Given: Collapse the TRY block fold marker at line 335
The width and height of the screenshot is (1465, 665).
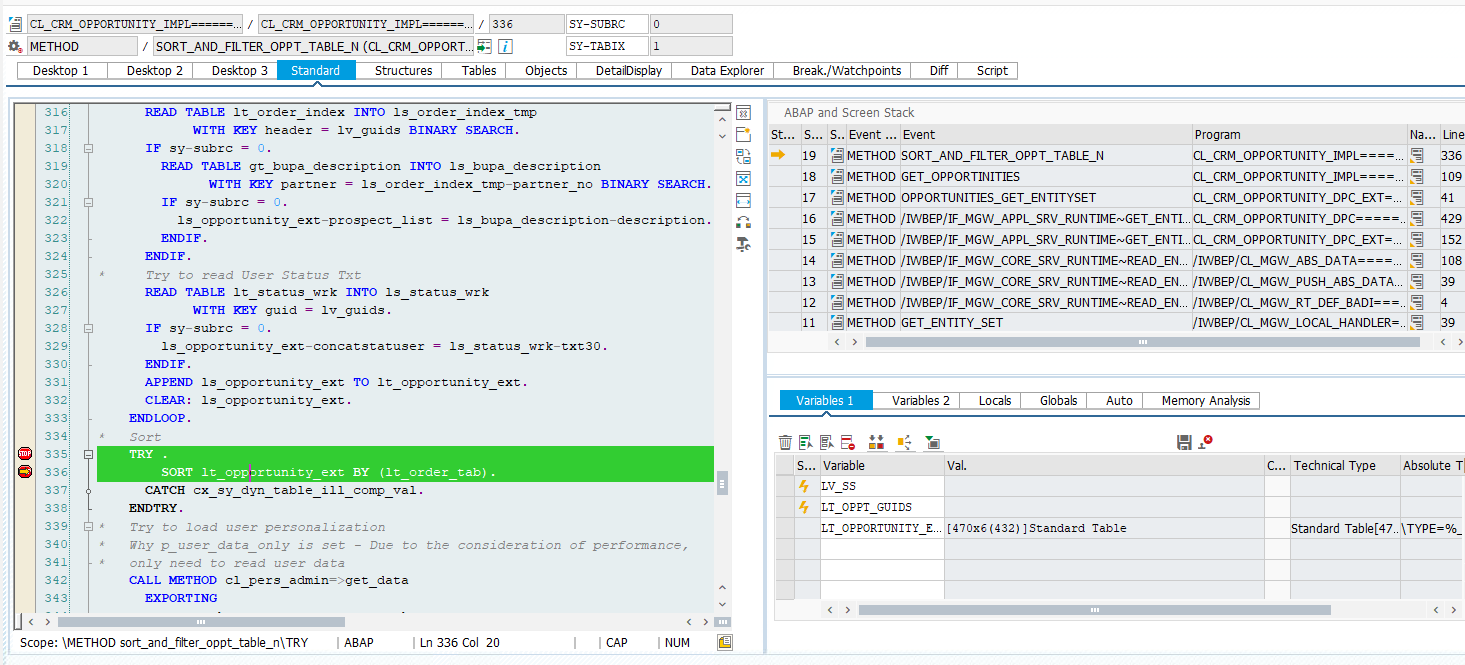Looking at the screenshot, I should 89,454.
